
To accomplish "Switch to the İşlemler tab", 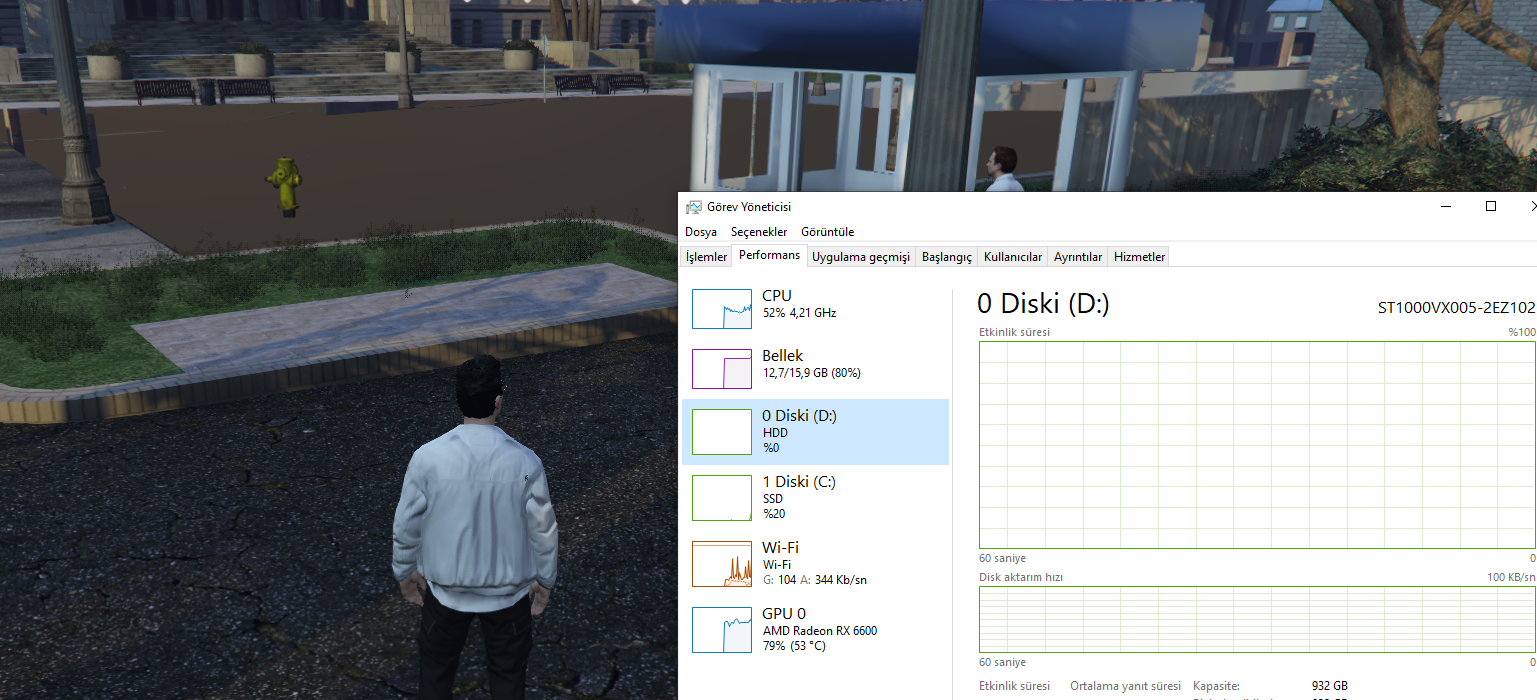I will pos(706,257).
